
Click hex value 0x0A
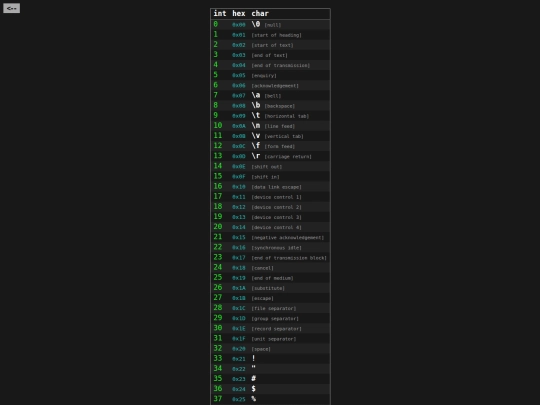[x=239, y=126]
